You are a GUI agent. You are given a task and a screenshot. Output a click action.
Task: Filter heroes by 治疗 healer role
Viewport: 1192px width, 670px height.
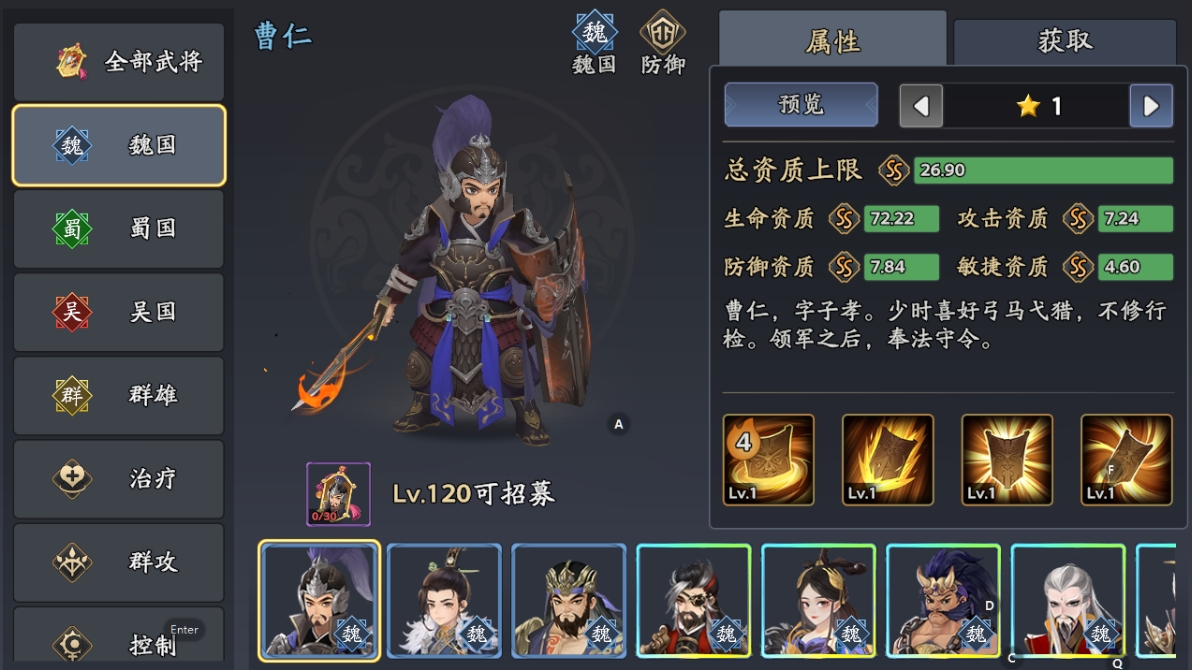pyautogui.click(x=119, y=478)
